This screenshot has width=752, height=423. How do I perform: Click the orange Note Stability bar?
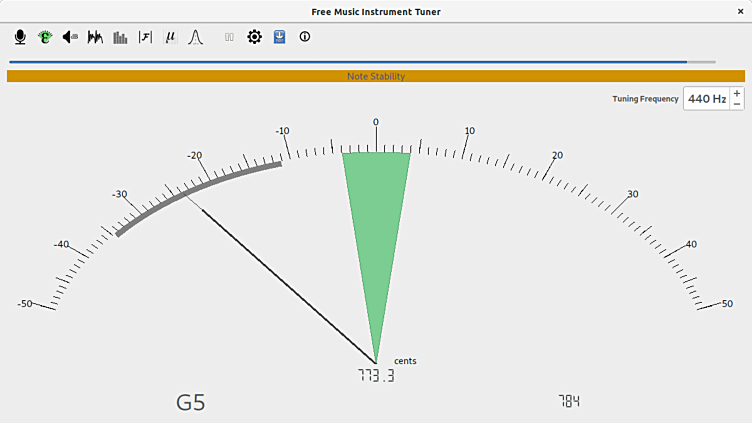tap(376, 76)
